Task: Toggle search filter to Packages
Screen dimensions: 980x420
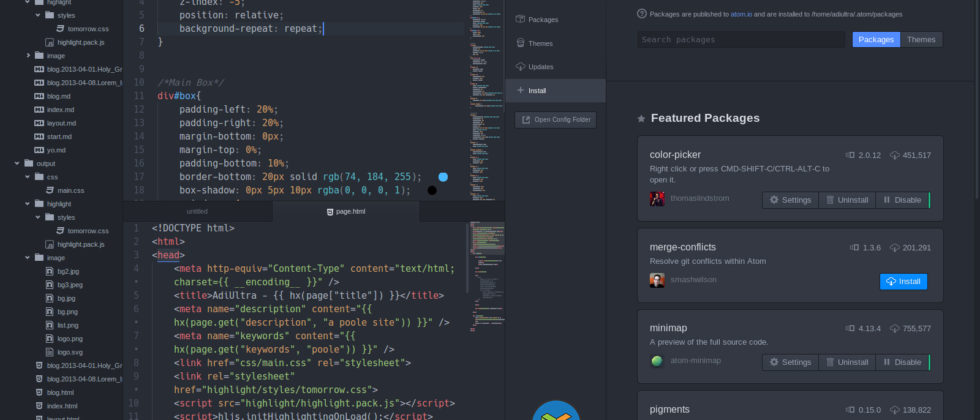Action: 876,39
